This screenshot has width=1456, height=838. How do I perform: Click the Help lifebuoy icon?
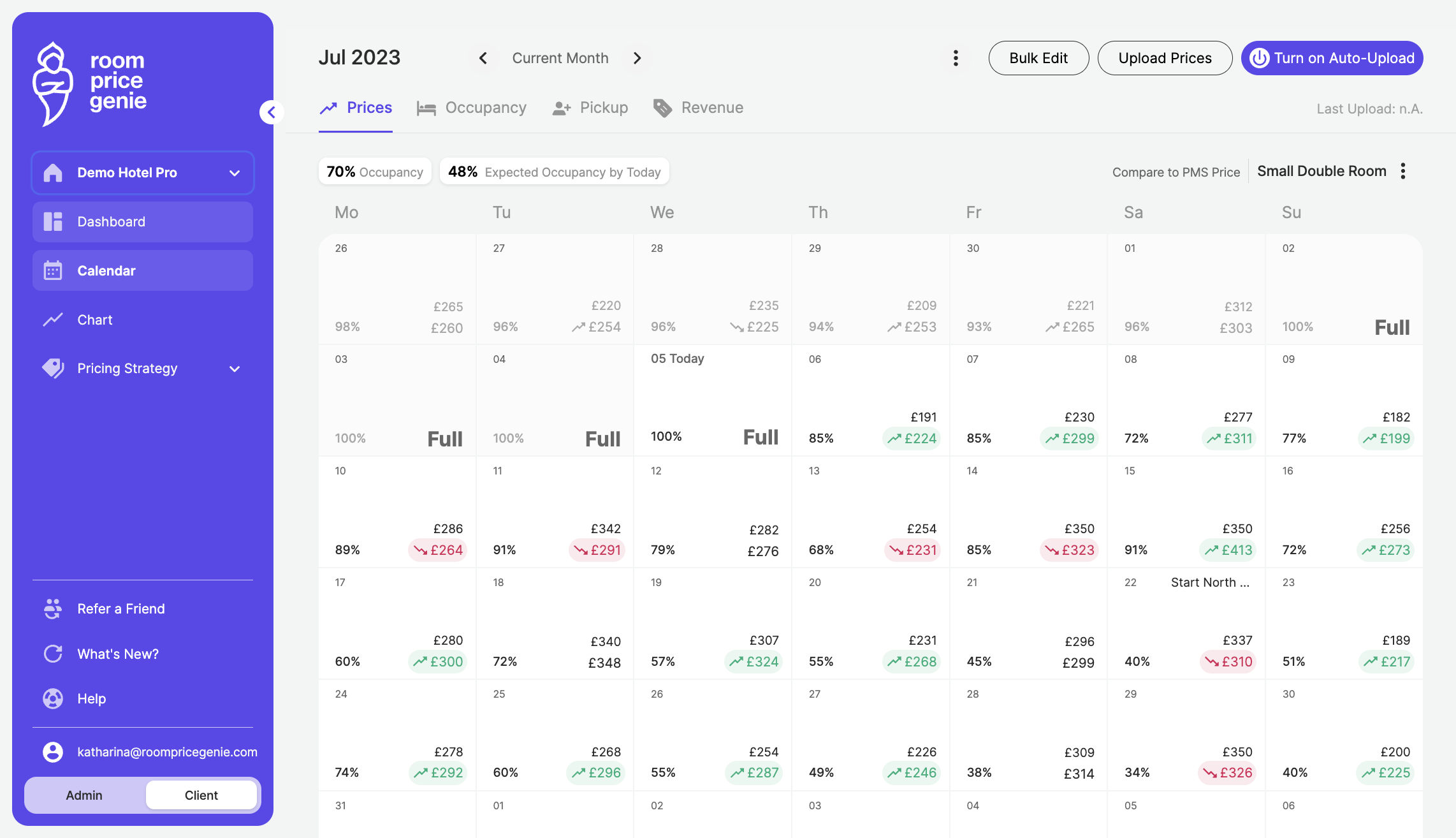click(53, 698)
